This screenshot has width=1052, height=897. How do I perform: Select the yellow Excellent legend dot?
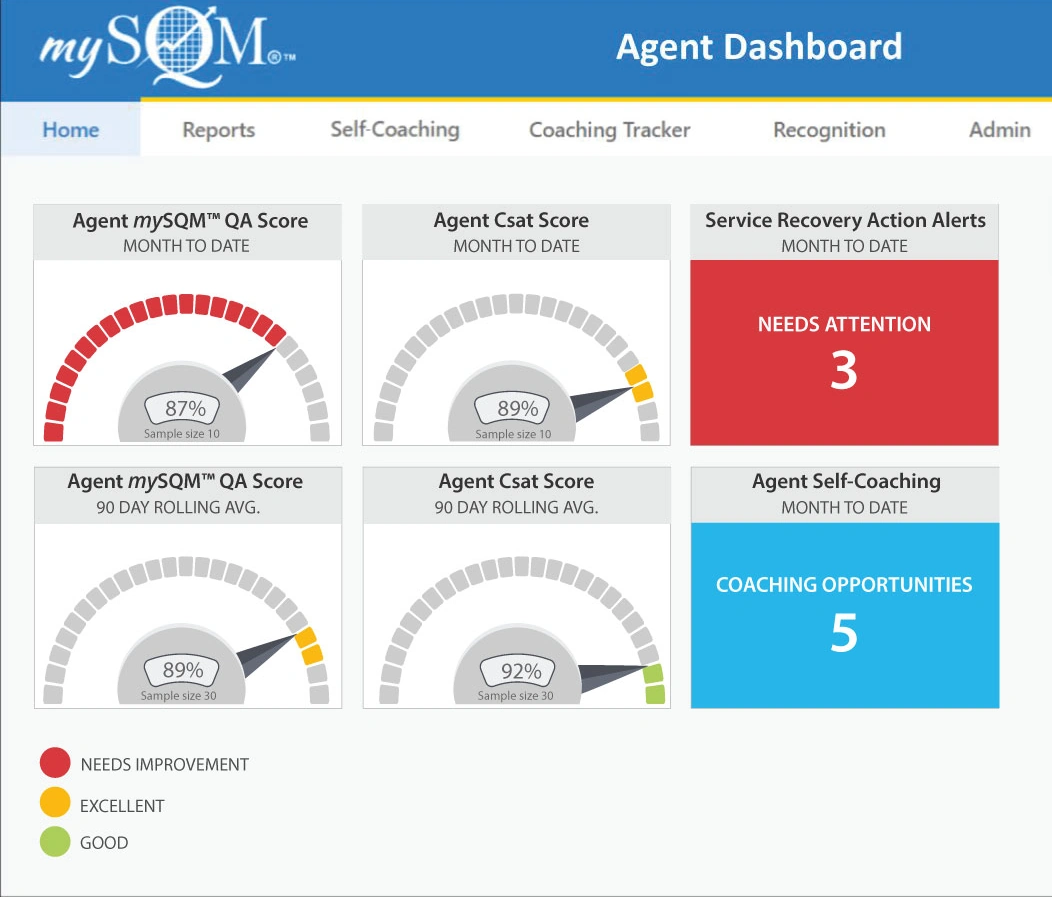pyautogui.click(x=55, y=803)
